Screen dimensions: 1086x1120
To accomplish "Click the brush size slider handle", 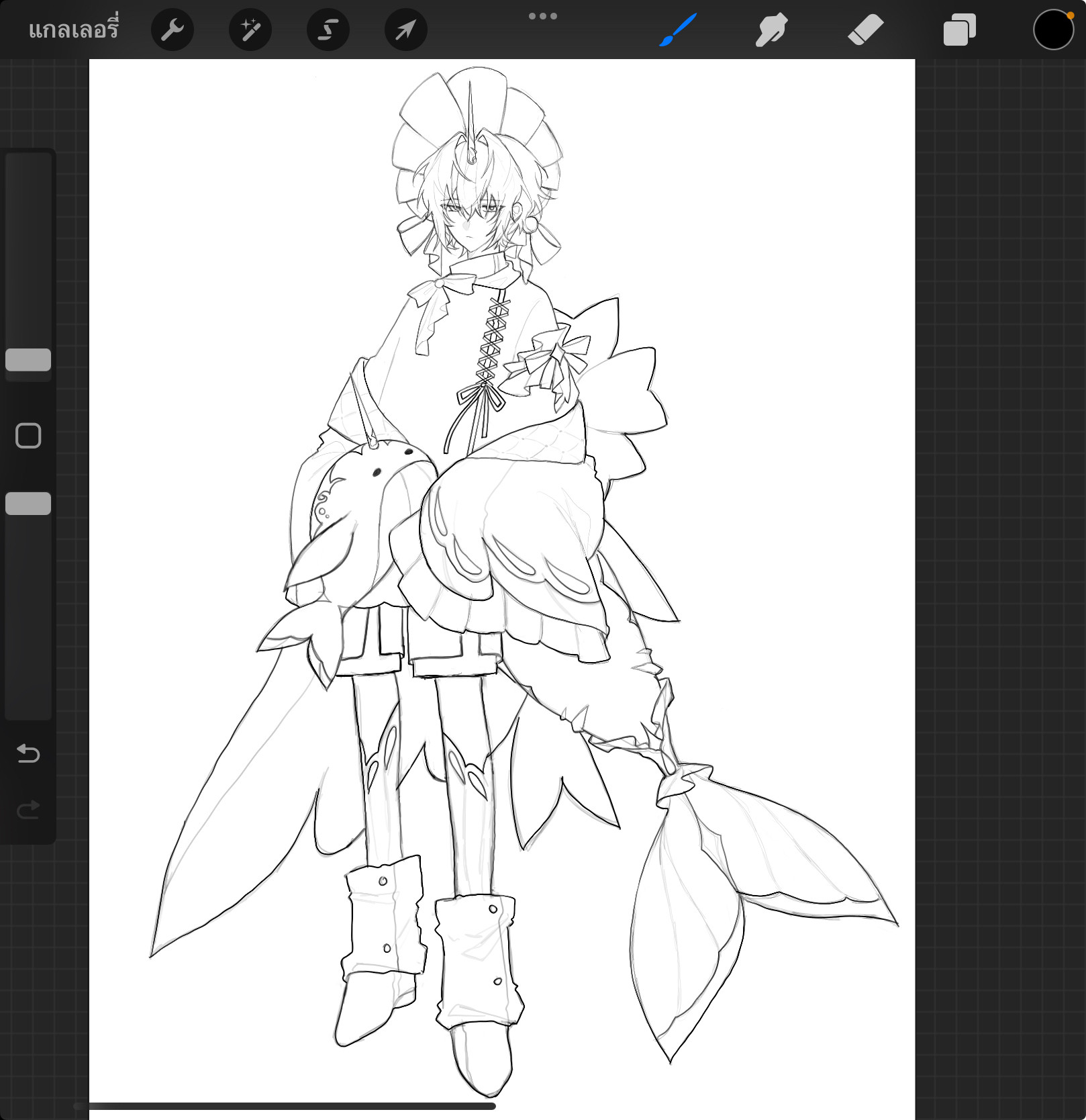I will [28, 360].
